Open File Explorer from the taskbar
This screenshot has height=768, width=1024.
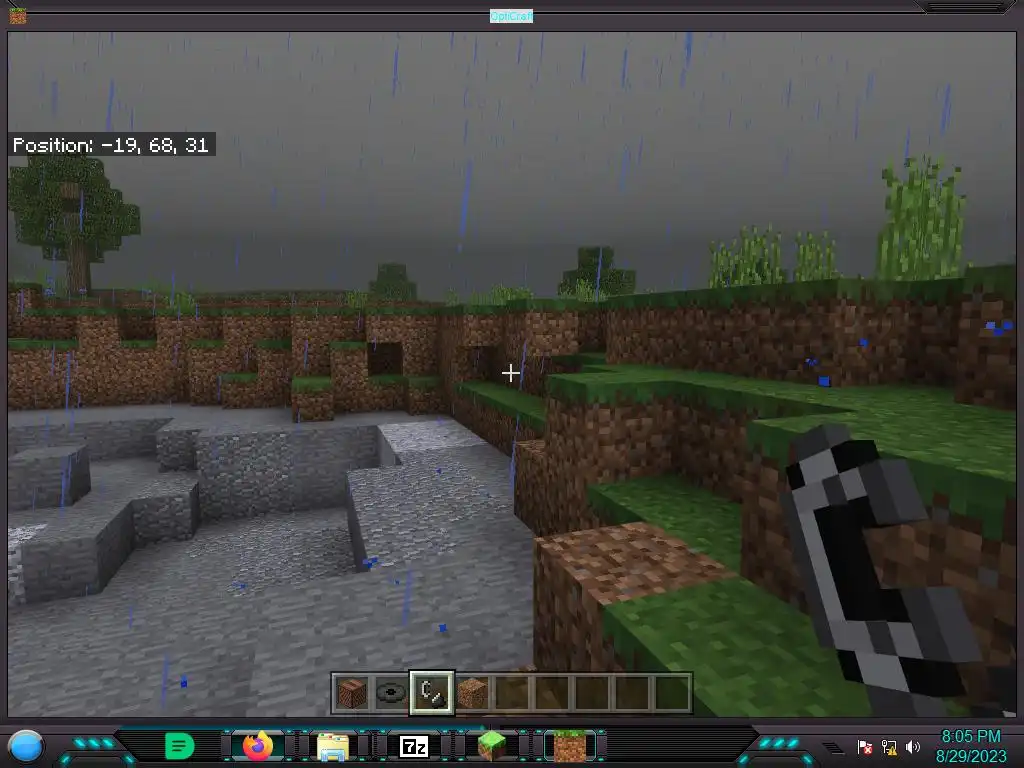333,746
